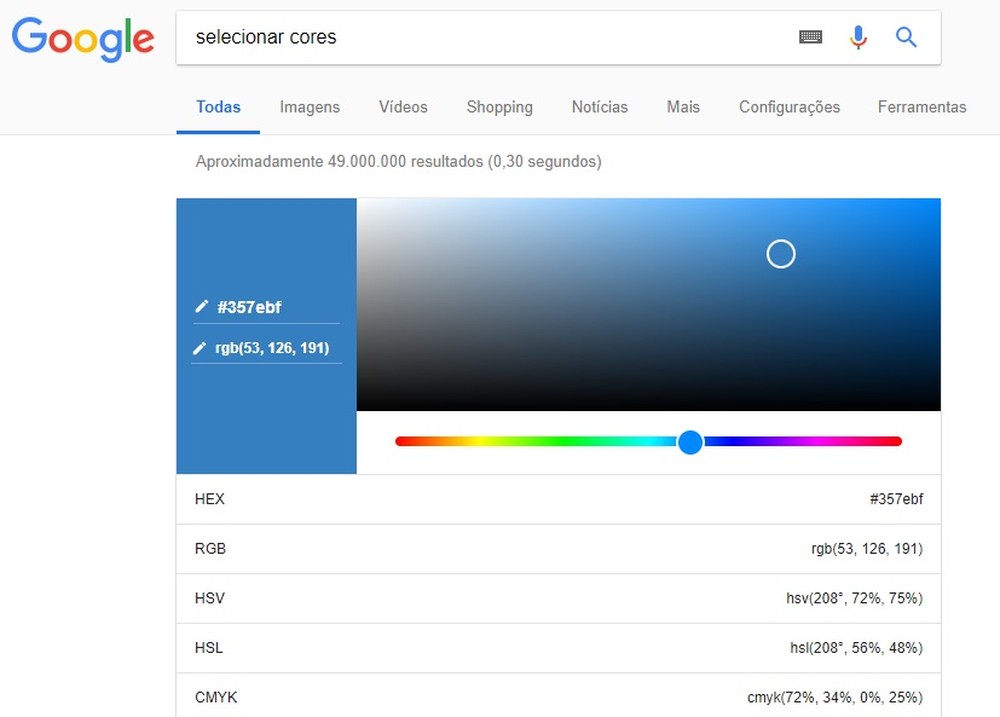Open the Imagens tab
The width and height of the screenshot is (1000, 717).
click(310, 107)
